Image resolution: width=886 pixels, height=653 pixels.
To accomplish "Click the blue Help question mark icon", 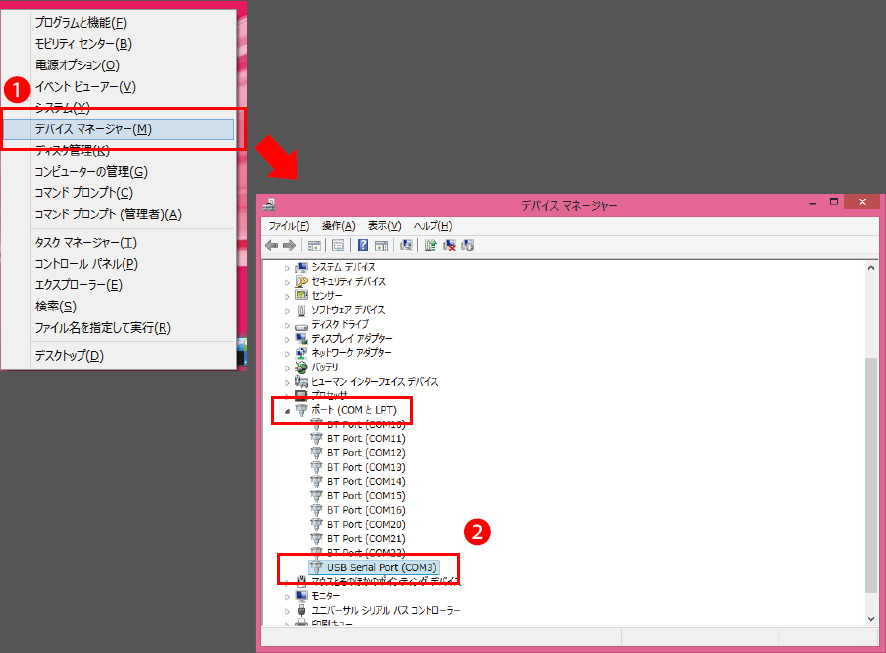I will (x=363, y=245).
